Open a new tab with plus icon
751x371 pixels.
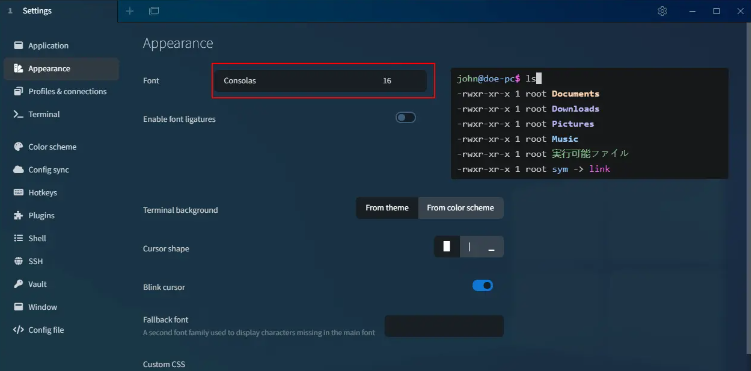click(x=130, y=11)
